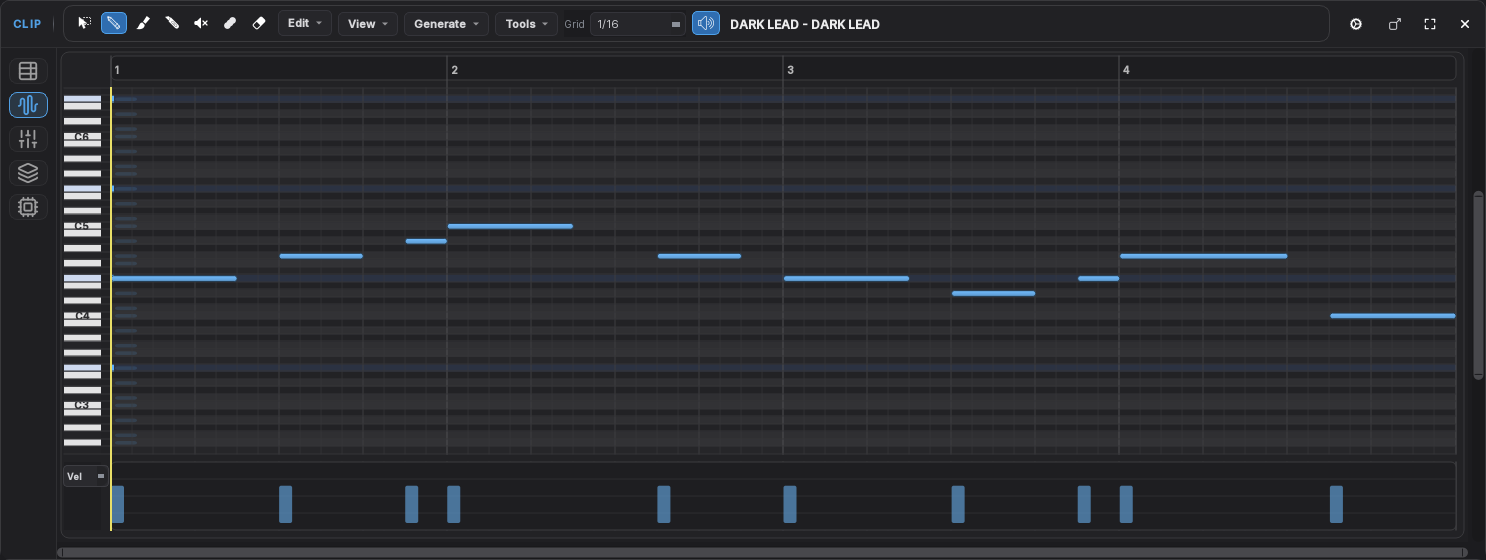The image size is (1486, 560).
Task: Toggle fullscreen for the clip editor
Action: [1430, 24]
